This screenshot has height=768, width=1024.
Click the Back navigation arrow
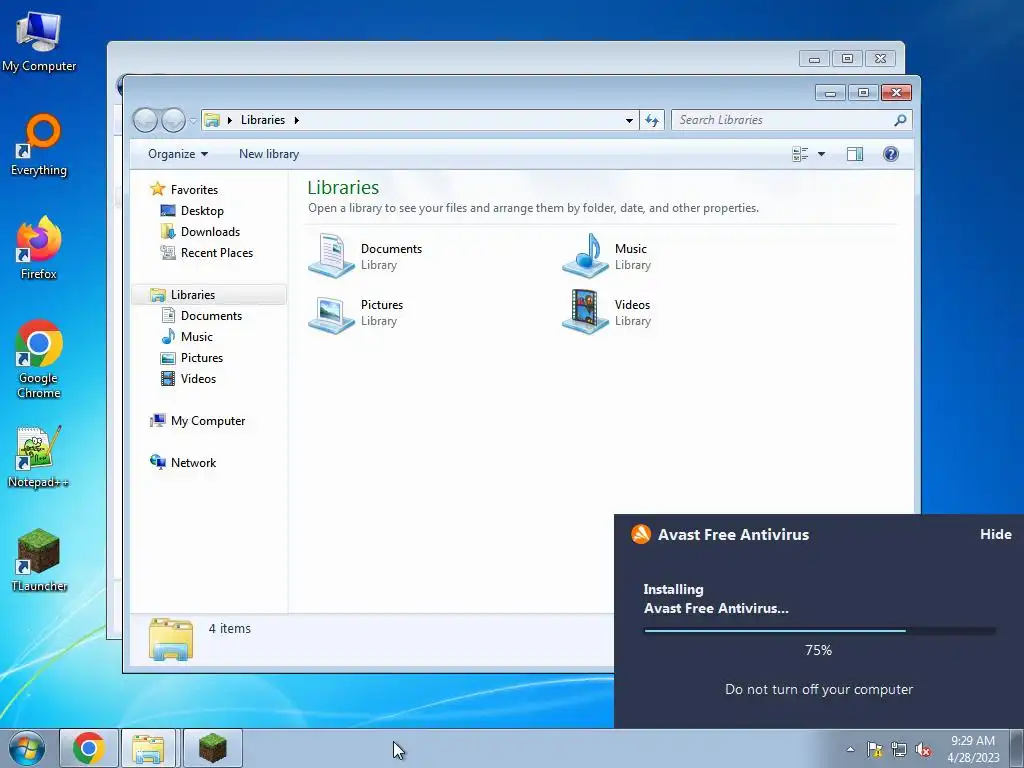[145, 120]
